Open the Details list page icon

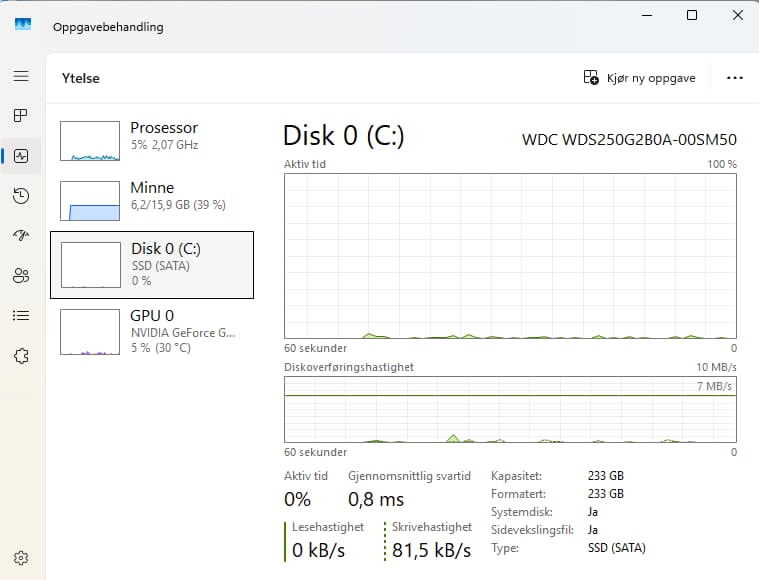coord(21,316)
